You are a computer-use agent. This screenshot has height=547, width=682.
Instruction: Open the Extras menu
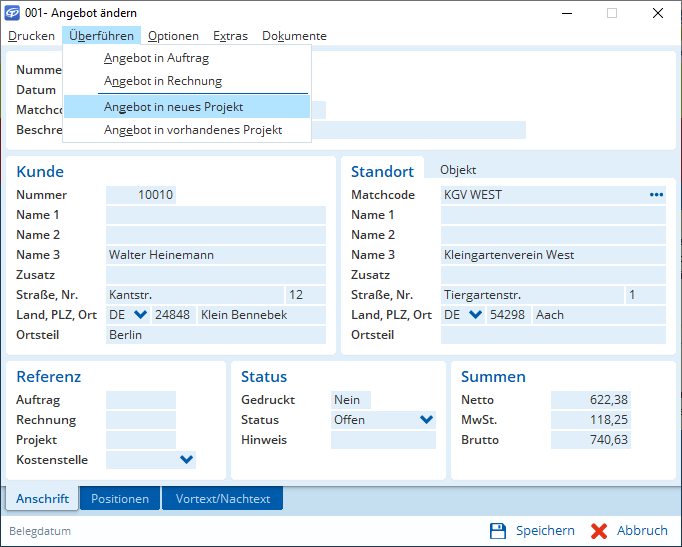click(x=230, y=36)
